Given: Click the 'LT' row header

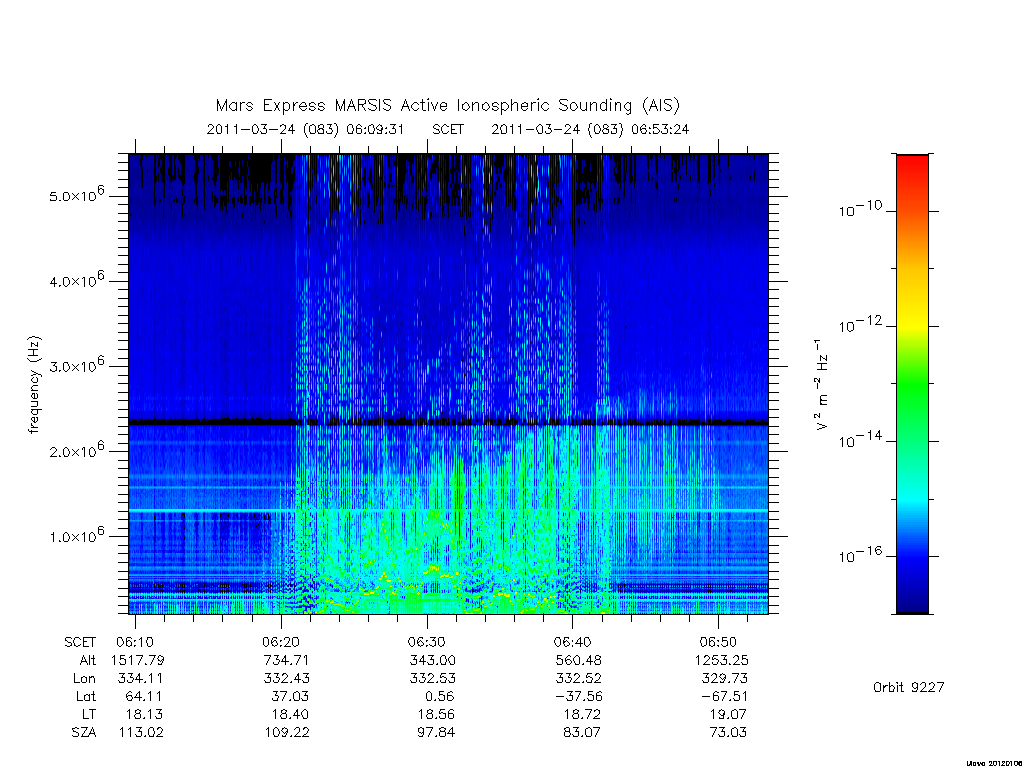Looking at the screenshot, I should (89, 714).
